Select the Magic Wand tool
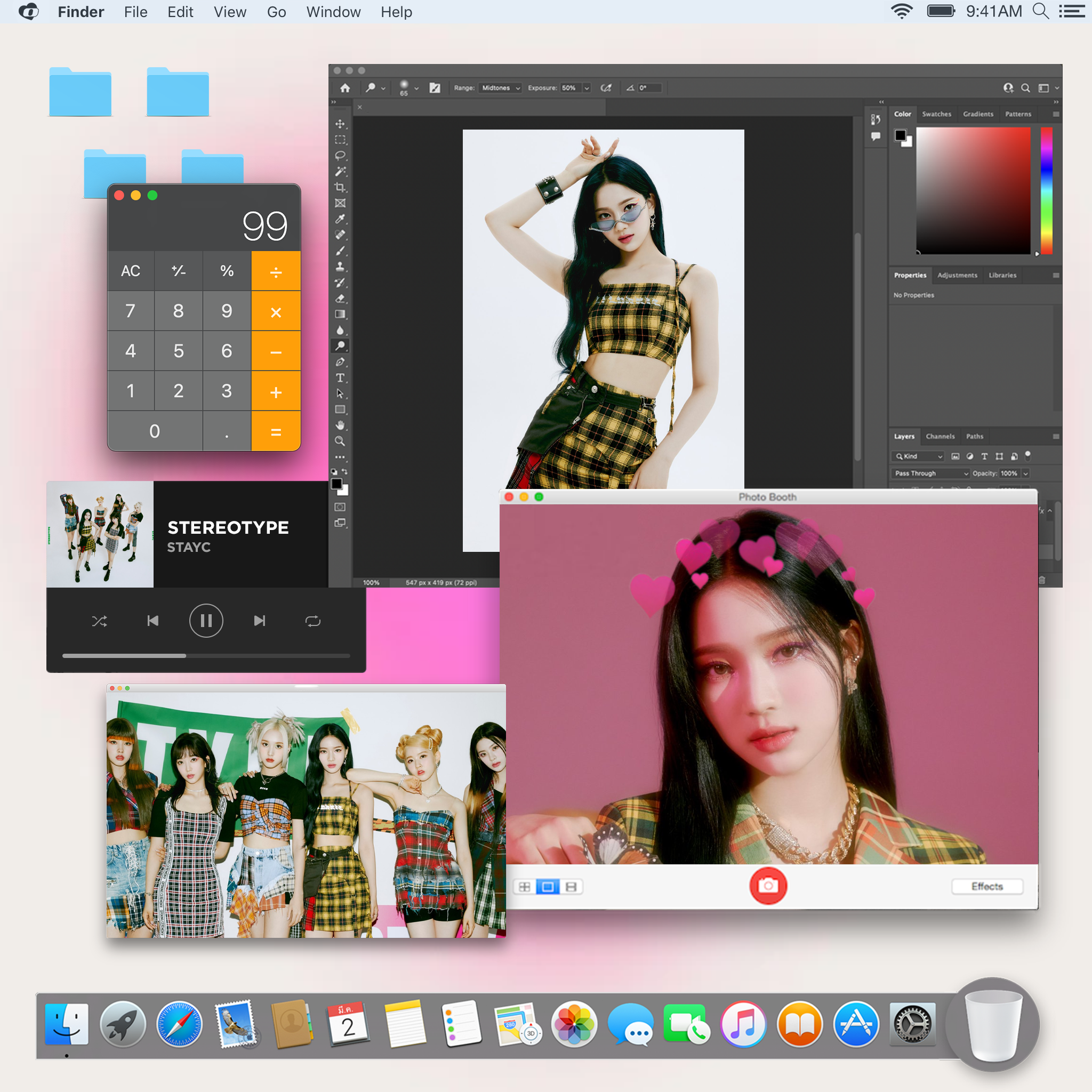This screenshot has width=1092, height=1092. pos(340,171)
